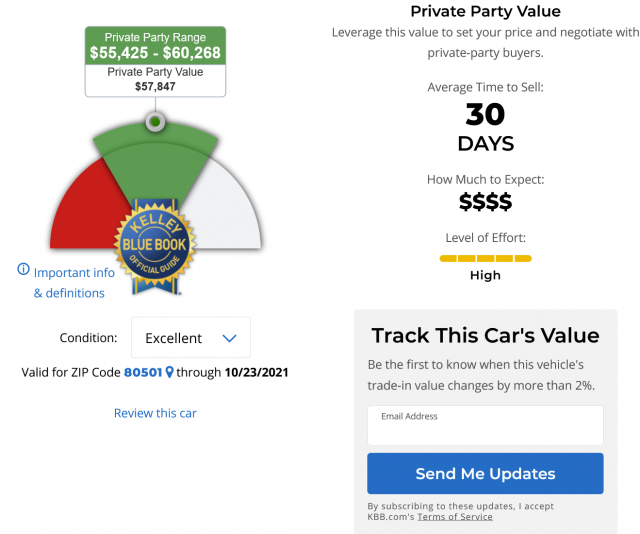640x534 pixels.
Task: Click the gauge needle circle marker
Action: tap(154, 122)
